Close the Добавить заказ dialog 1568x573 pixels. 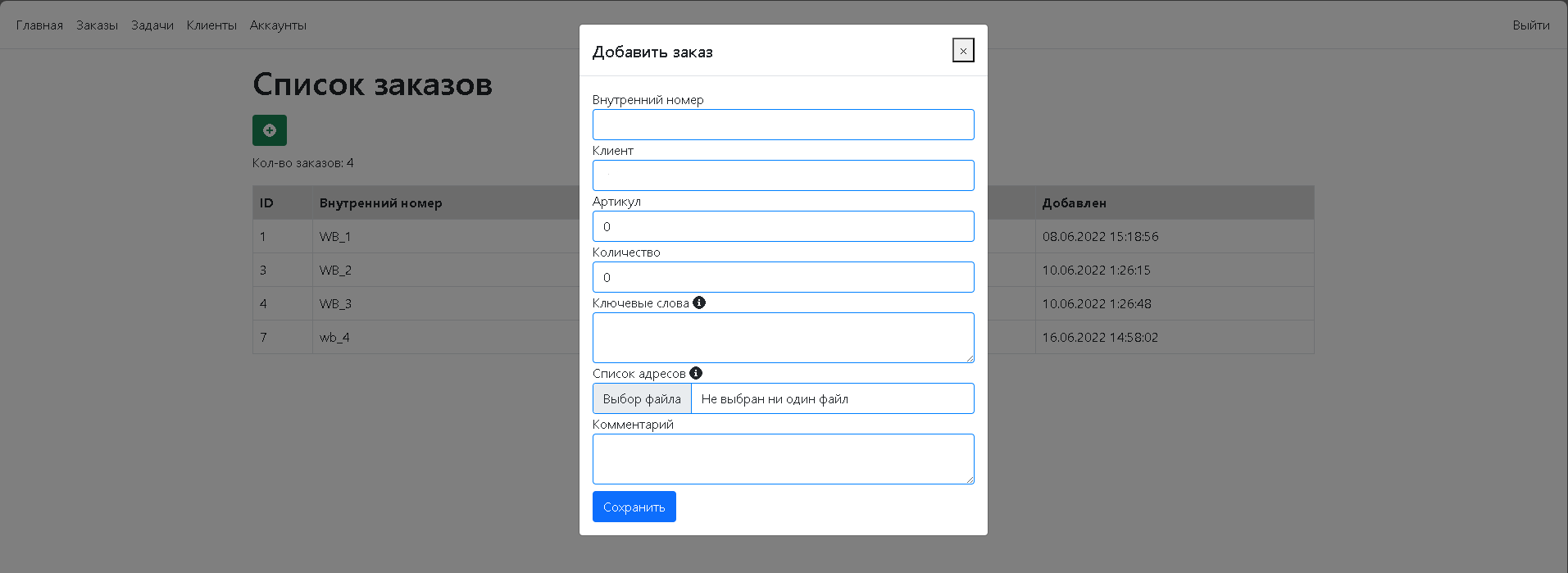point(963,51)
